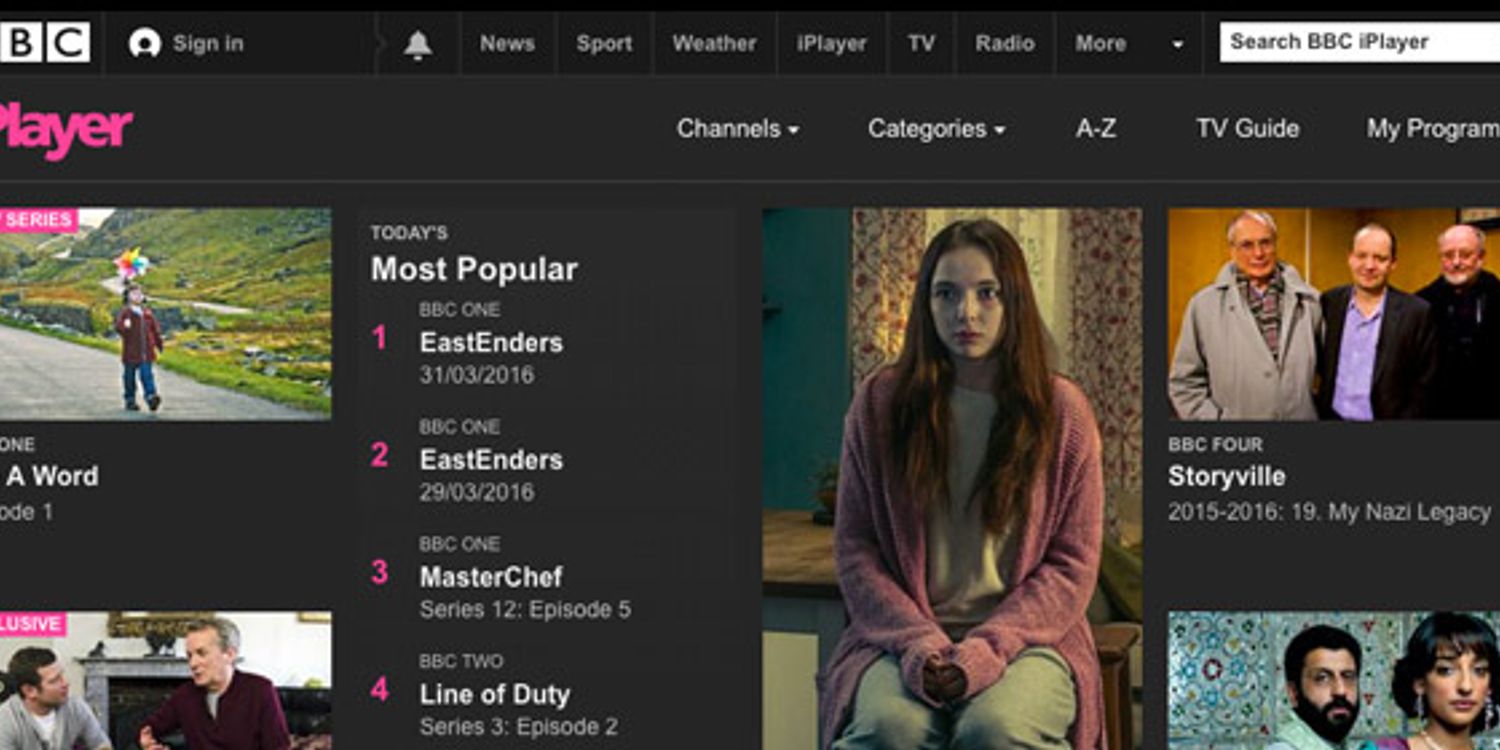Select iPlayer in the top navigation
This screenshot has width=1500, height=750.
pos(831,43)
